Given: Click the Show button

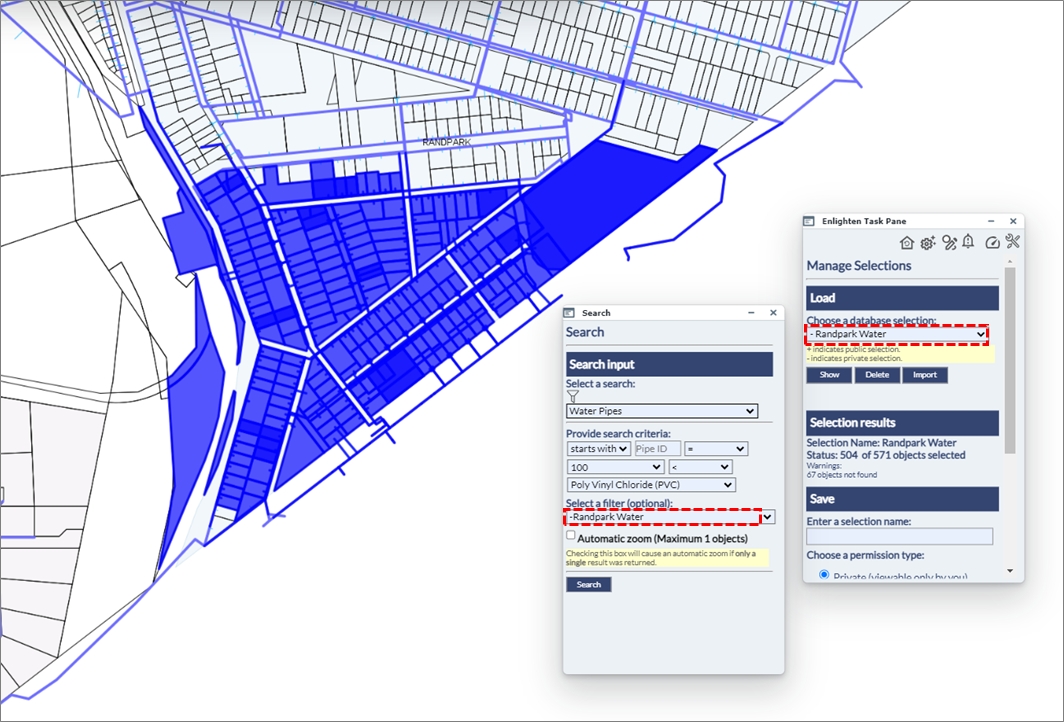Looking at the screenshot, I should [x=829, y=375].
